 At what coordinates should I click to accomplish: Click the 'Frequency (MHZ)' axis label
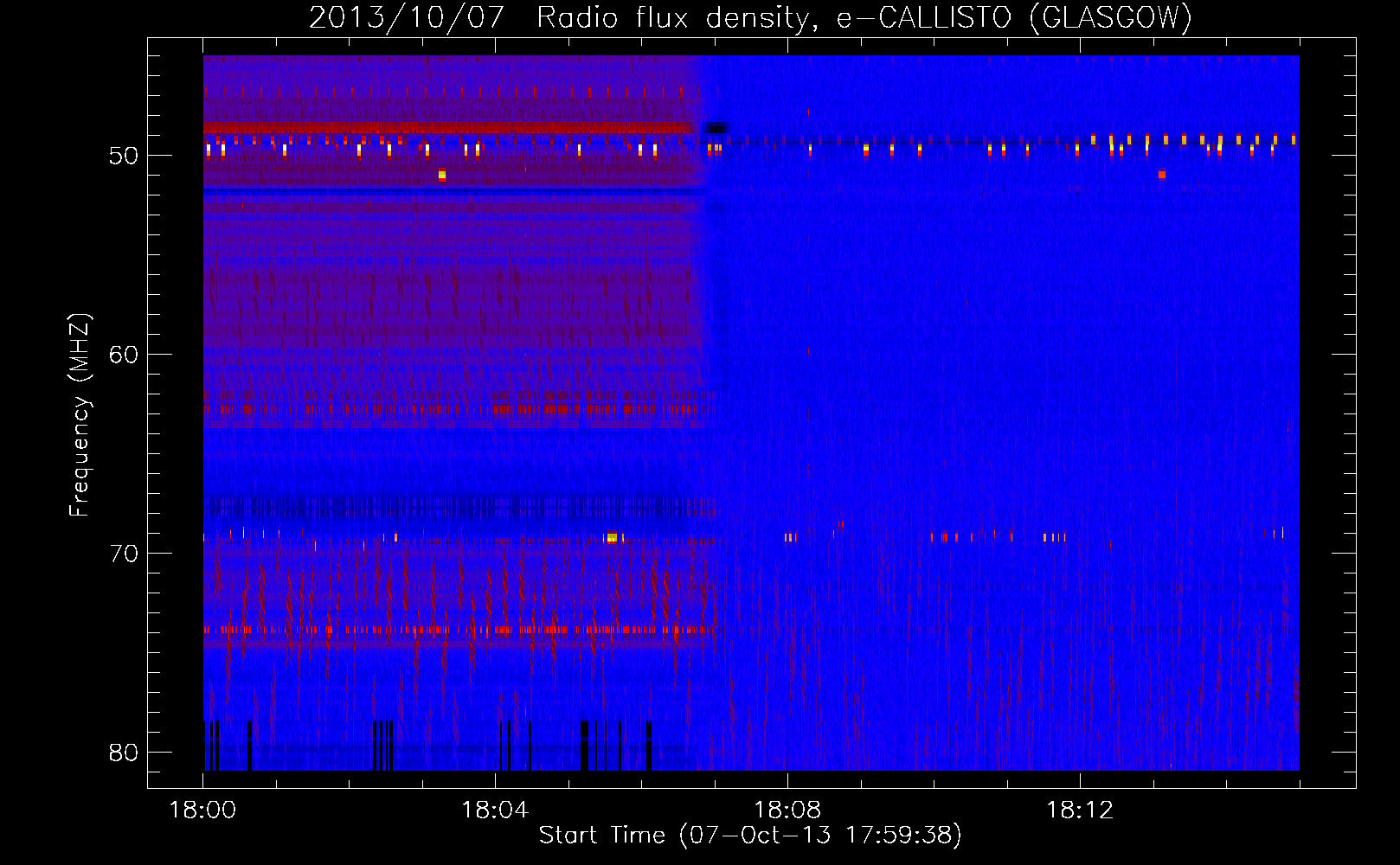pyautogui.click(x=79, y=414)
